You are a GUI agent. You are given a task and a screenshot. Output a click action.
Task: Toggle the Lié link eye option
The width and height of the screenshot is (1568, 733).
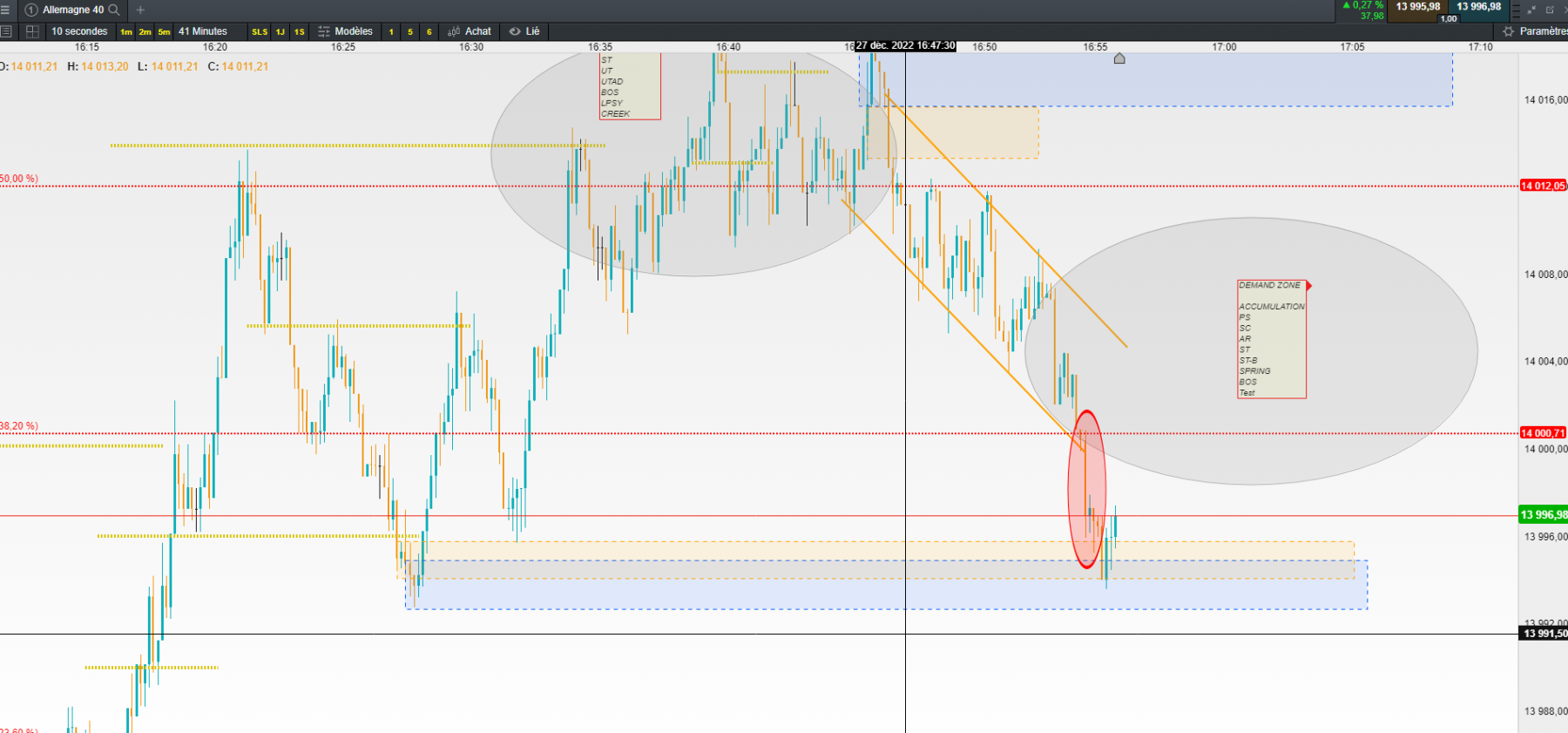(524, 31)
